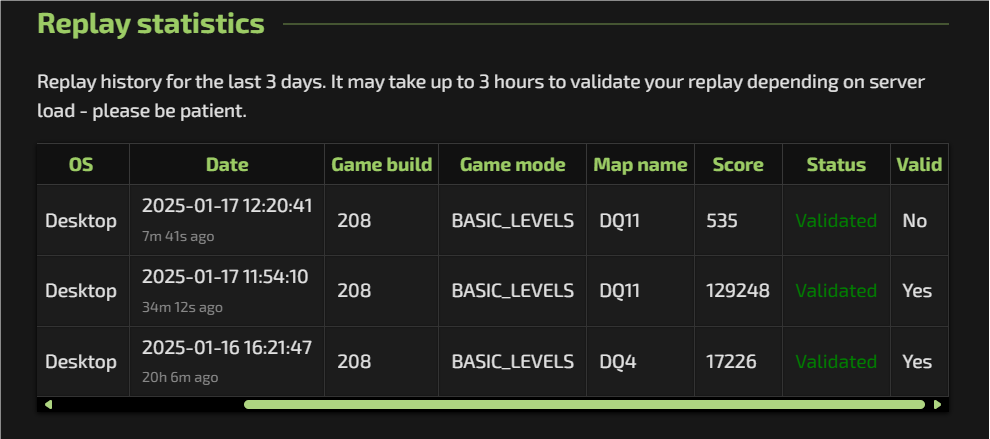Select the 2025-01-17 12:20:41 date cell
The image size is (990, 439).
pyautogui.click(x=227, y=207)
